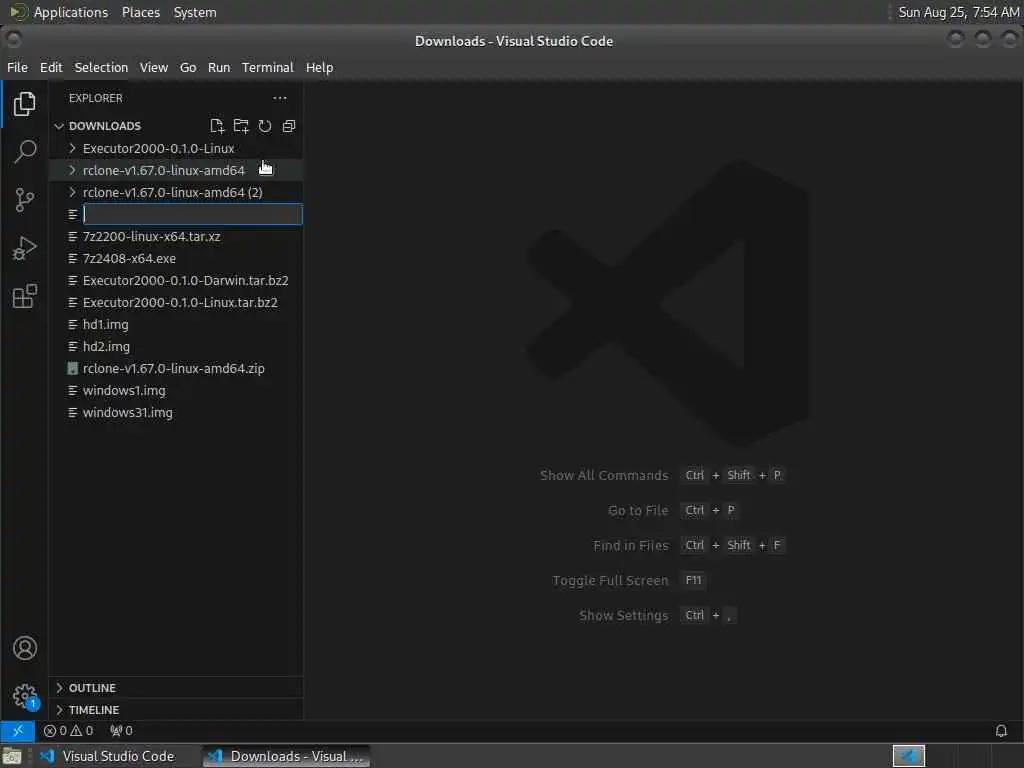Click the zip file icon beside rclone-v1.67.0-linux-amd64.zip
The image size is (1024, 768).
pyautogui.click(x=72, y=368)
